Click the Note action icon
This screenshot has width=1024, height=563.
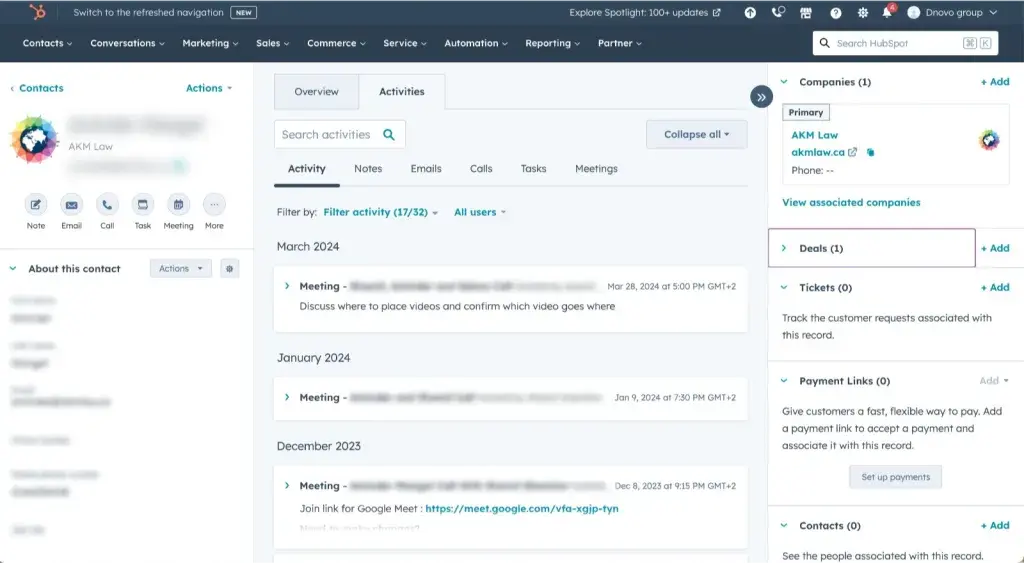tap(36, 205)
